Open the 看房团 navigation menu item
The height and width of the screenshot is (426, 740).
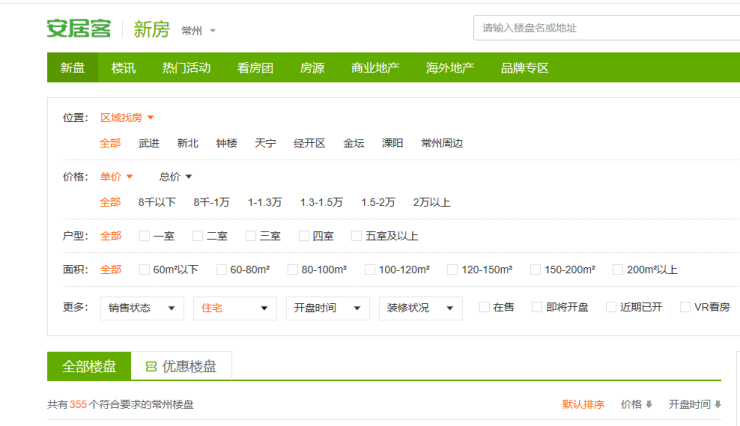coord(255,68)
